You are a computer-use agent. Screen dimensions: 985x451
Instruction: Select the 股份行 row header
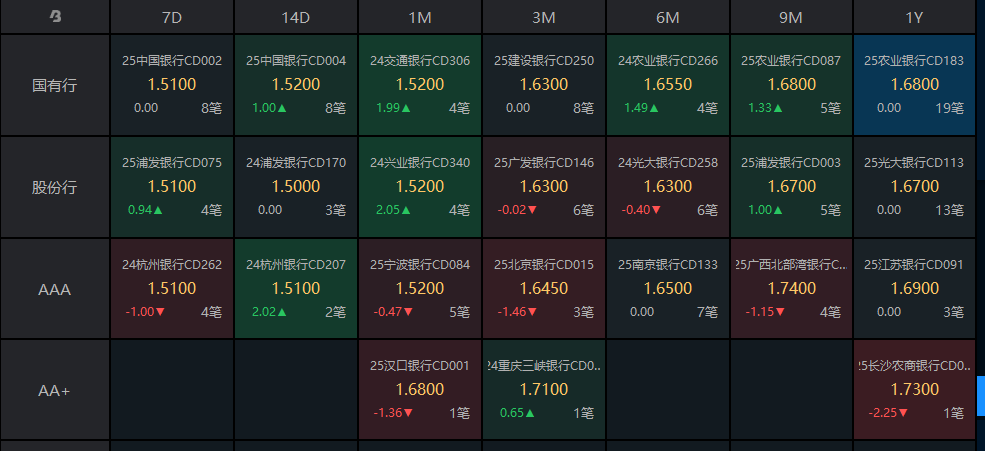coord(55,187)
